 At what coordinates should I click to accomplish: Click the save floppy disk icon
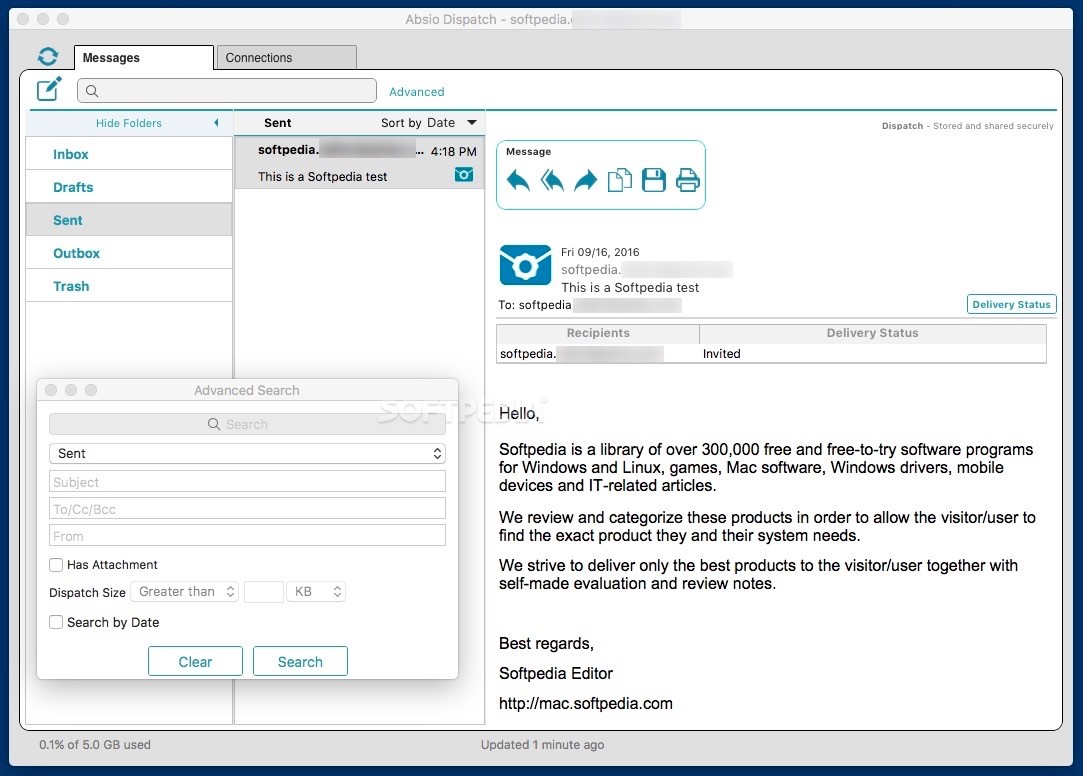(x=653, y=180)
